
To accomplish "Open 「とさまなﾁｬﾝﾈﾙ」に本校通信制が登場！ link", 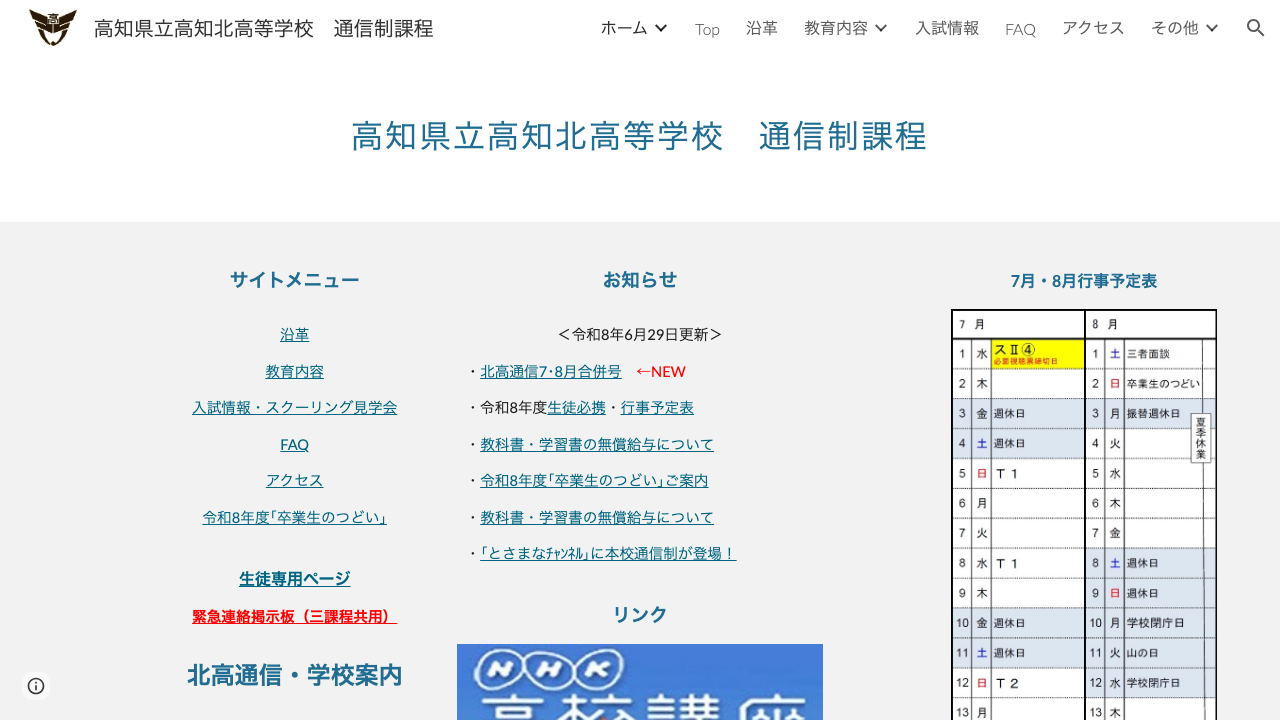I will click(608, 553).
